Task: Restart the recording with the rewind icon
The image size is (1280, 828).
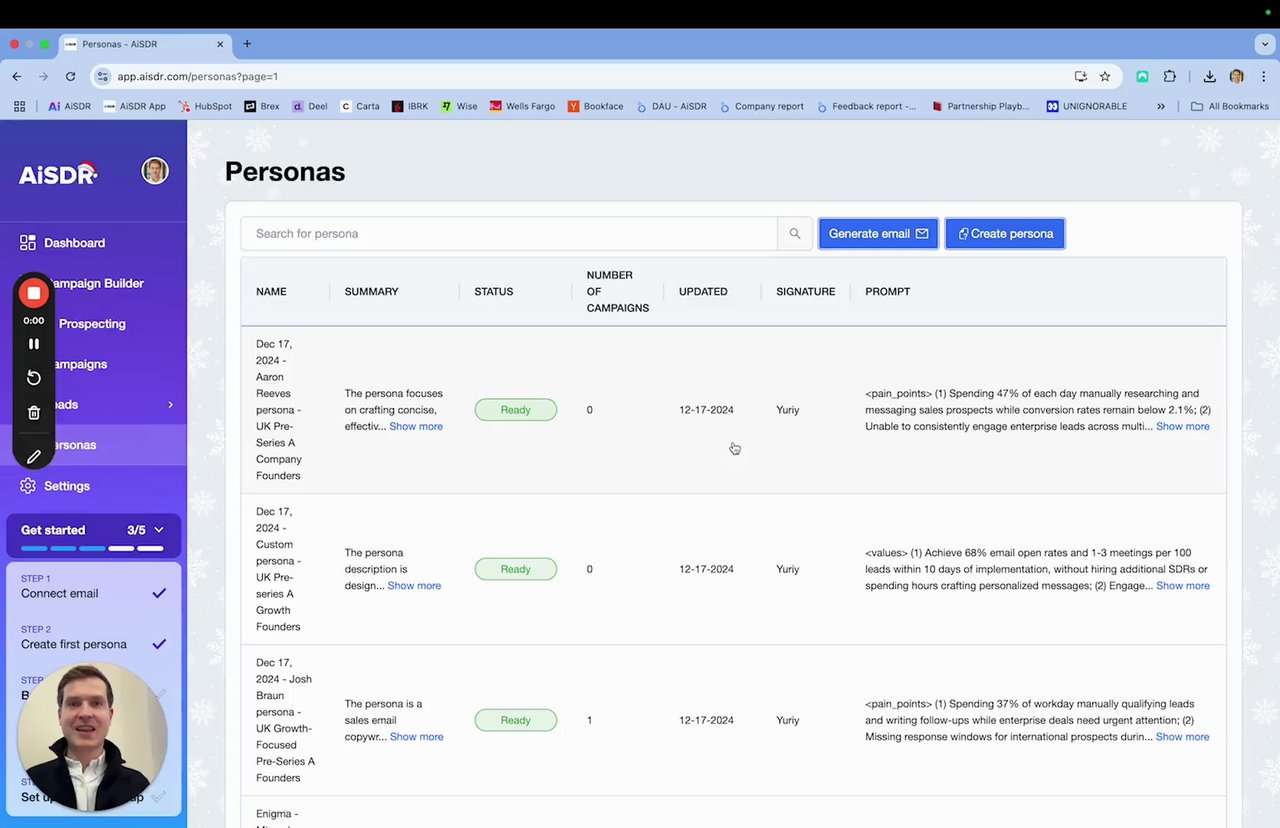Action: [x=34, y=377]
